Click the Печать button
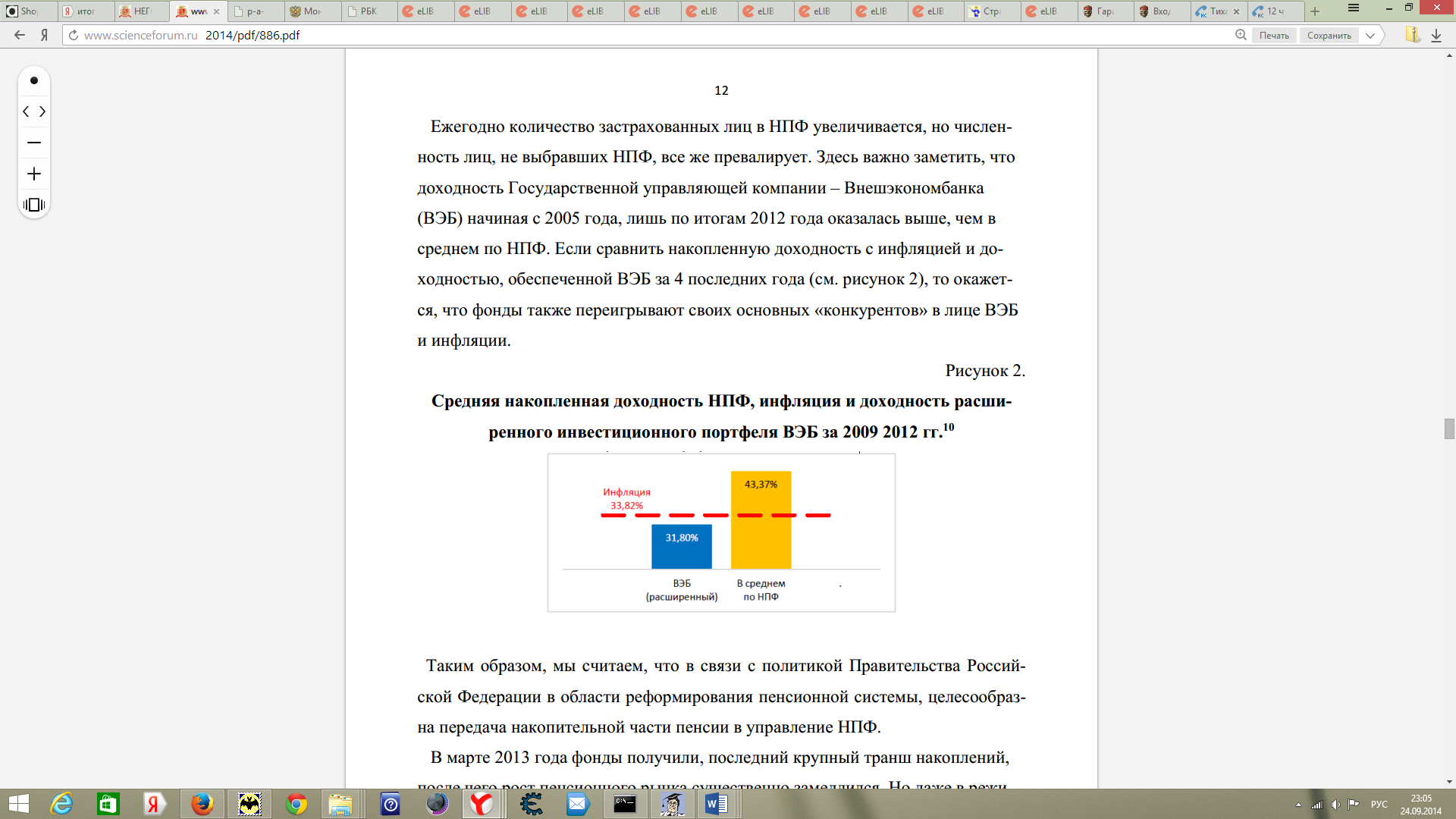Screen dimensions: 1456x819 [x=1274, y=36]
